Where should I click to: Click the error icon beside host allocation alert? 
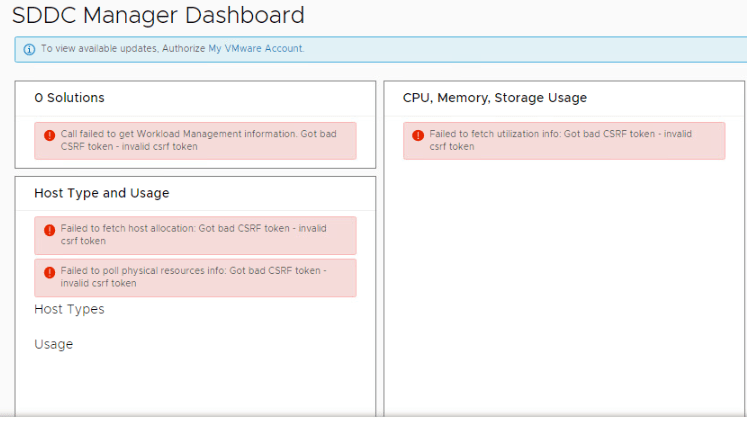49,230
